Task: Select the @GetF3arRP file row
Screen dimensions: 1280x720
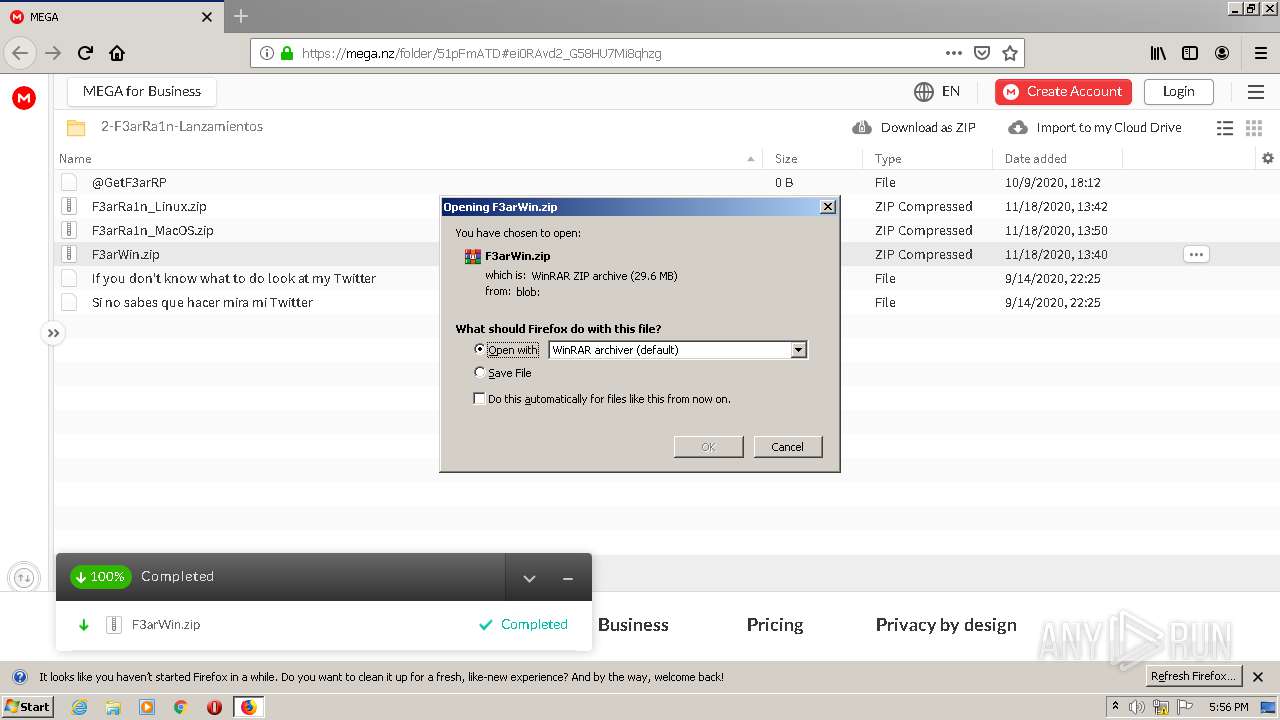Action: (x=129, y=182)
